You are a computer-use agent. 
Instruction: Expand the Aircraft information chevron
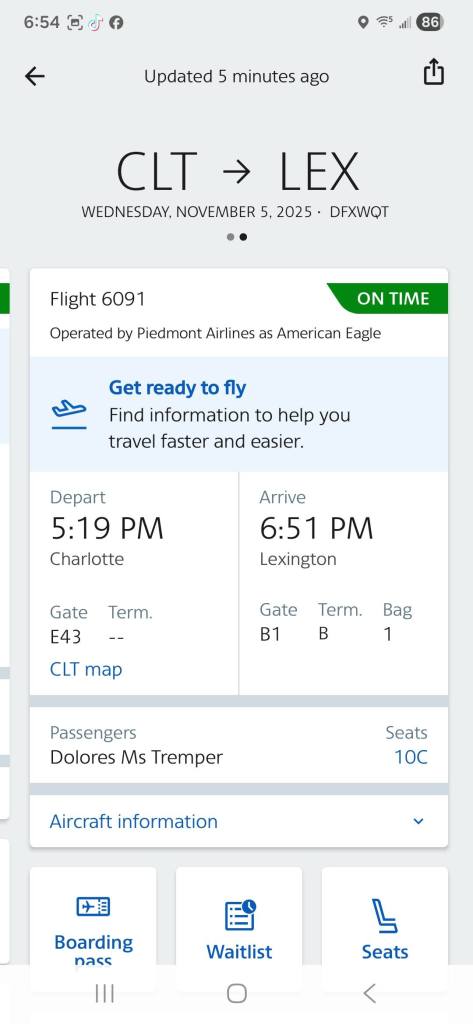click(419, 822)
